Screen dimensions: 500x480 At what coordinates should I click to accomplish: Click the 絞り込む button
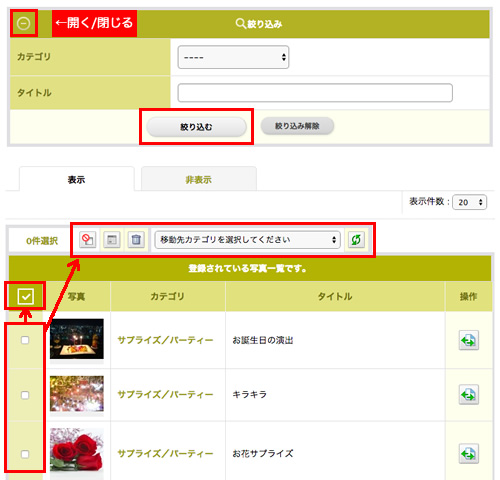tap(196, 127)
